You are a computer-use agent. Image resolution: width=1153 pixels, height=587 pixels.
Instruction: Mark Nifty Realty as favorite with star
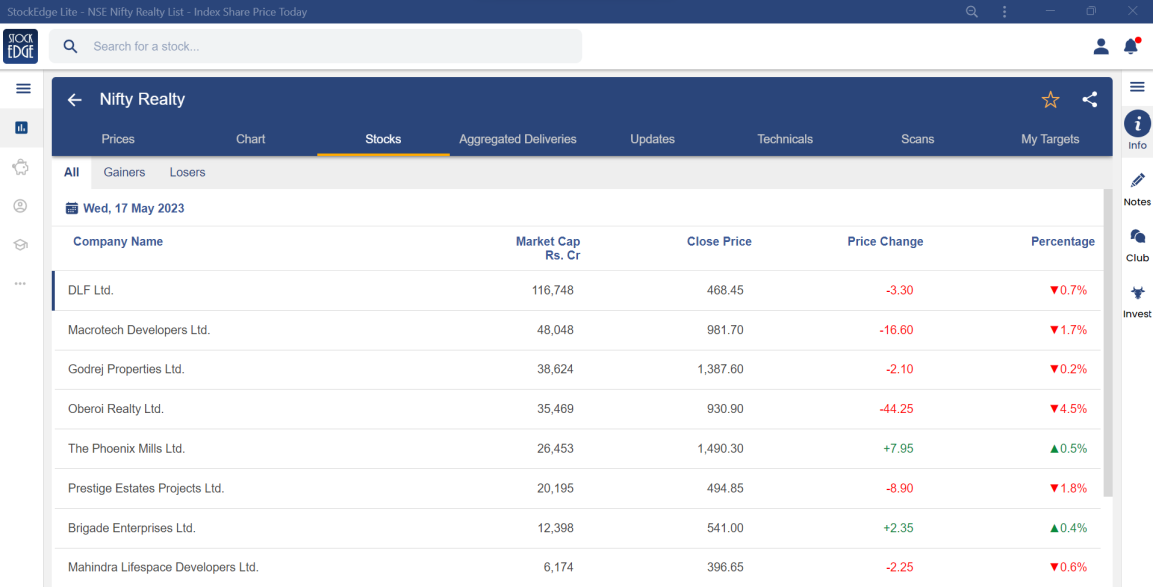coord(1050,100)
